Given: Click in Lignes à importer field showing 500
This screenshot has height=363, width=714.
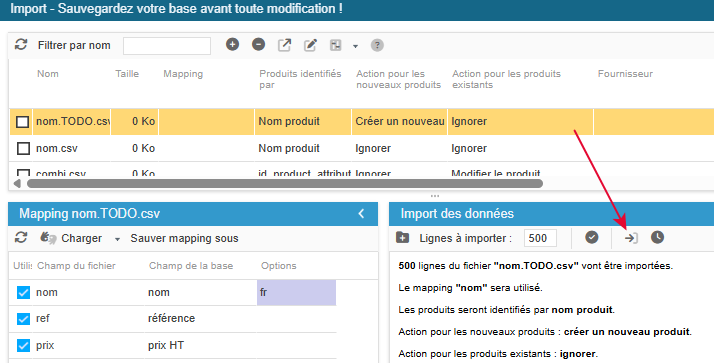Looking at the screenshot, I should point(540,238).
